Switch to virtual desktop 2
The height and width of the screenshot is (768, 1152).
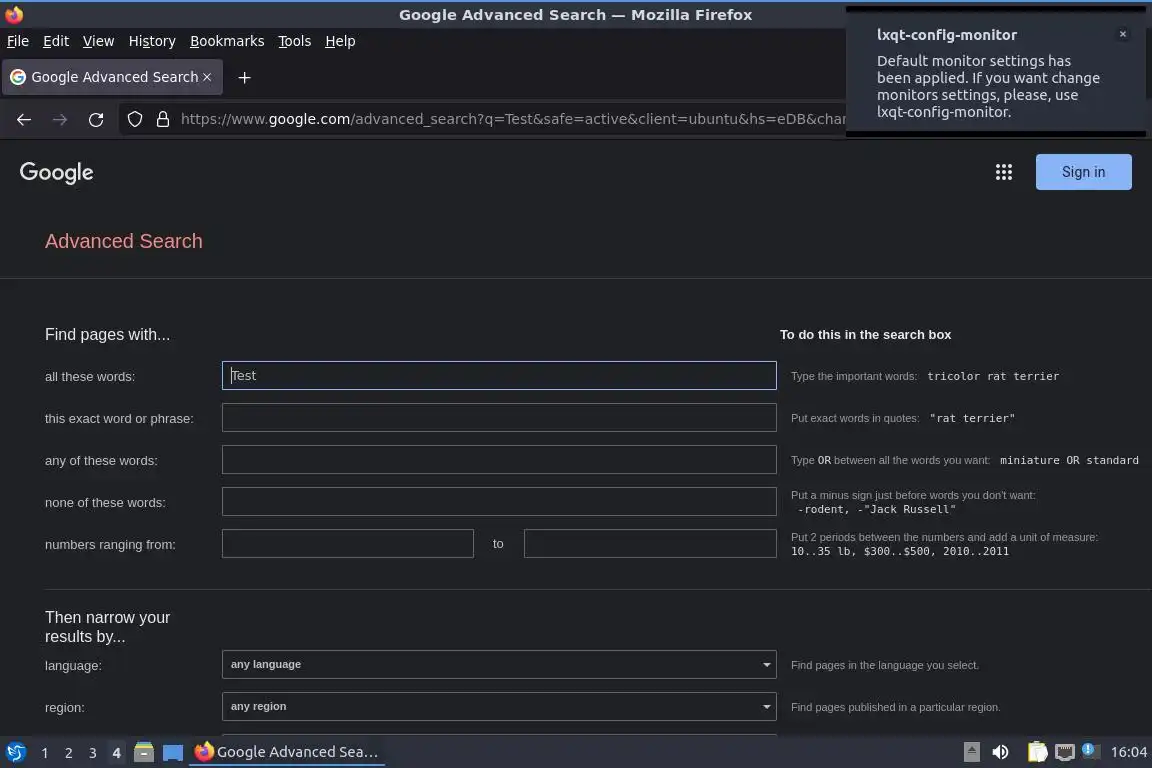[x=69, y=753]
